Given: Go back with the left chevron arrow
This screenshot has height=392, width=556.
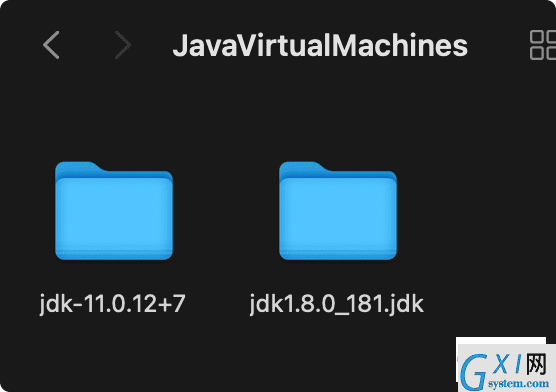Looking at the screenshot, I should [51, 45].
